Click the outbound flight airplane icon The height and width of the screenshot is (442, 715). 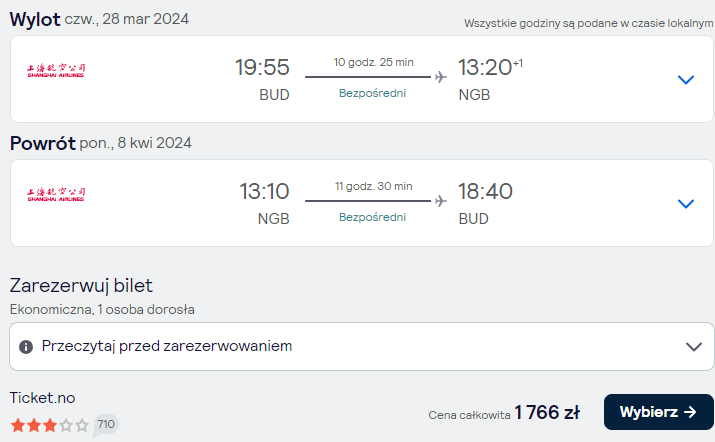coord(440,77)
